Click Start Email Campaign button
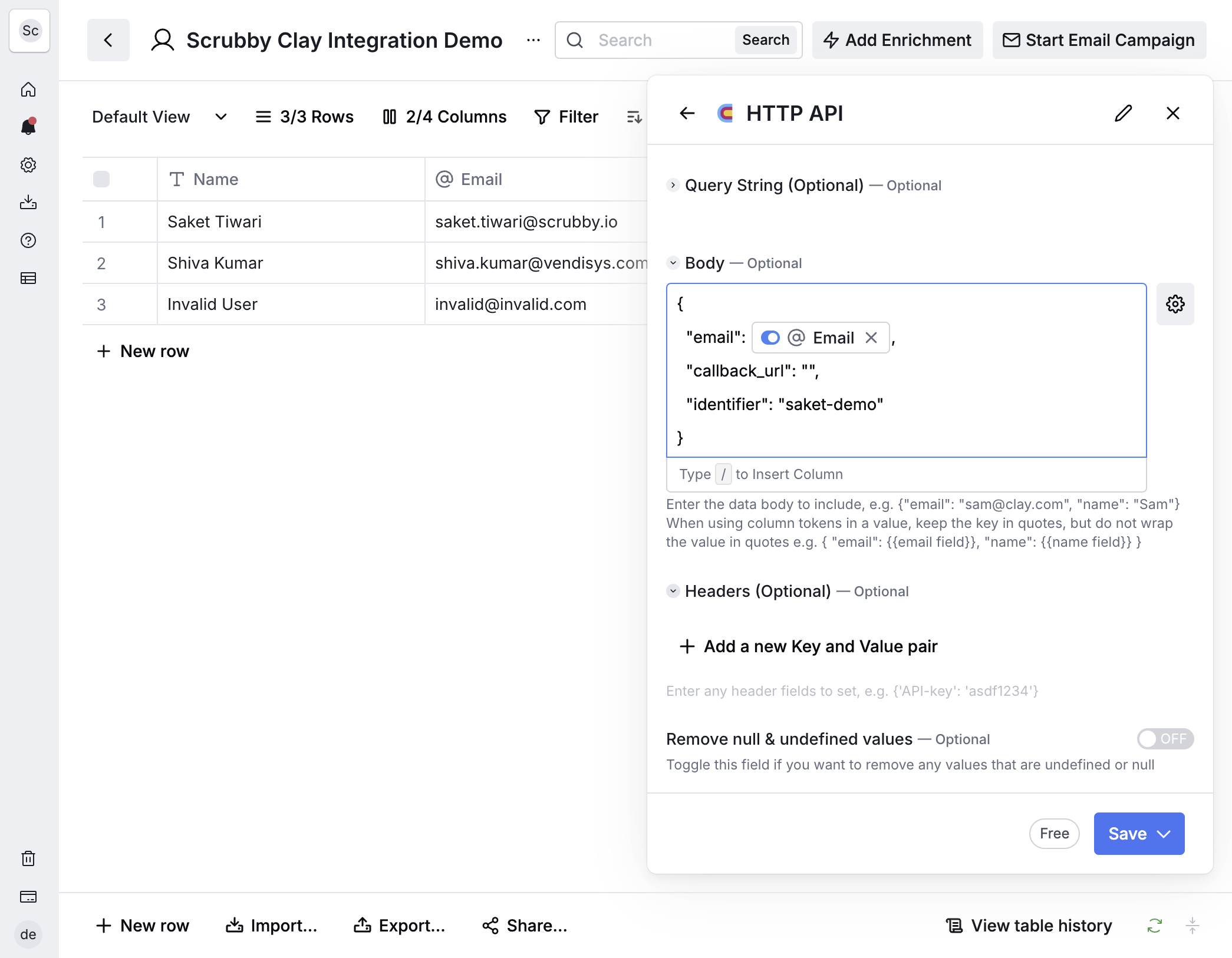This screenshot has height=958, width=1232. pos(1099,40)
